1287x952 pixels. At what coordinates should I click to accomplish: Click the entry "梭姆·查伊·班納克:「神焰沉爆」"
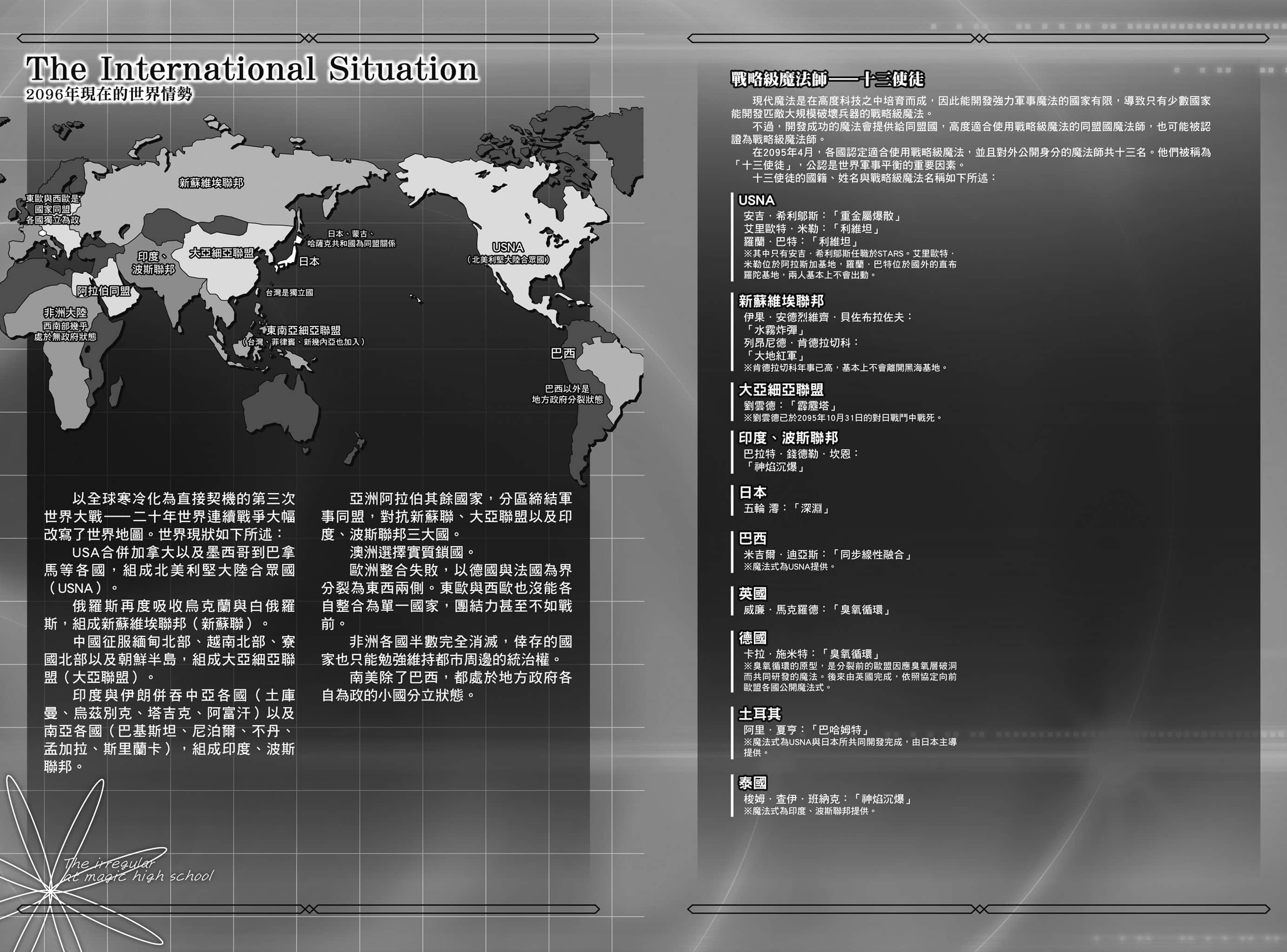(828, 799)
